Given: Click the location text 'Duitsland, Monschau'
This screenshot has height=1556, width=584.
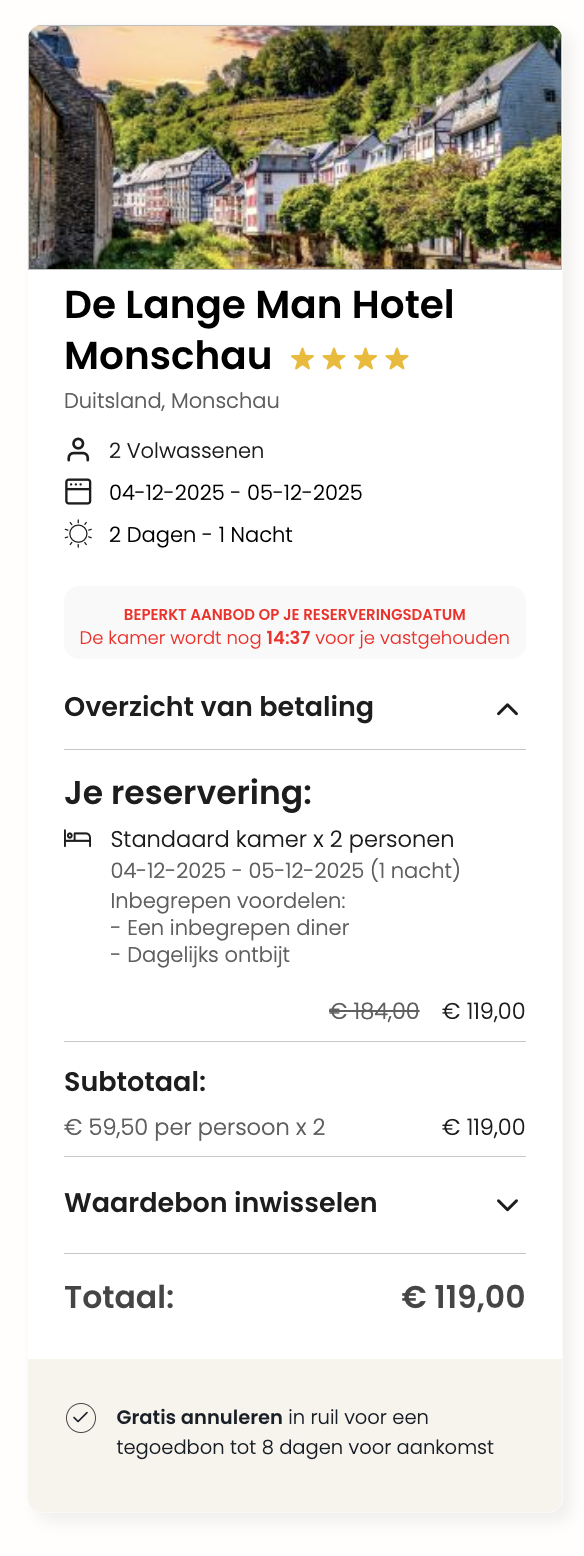Looking at the screenshot, I should tap(172, 401).
